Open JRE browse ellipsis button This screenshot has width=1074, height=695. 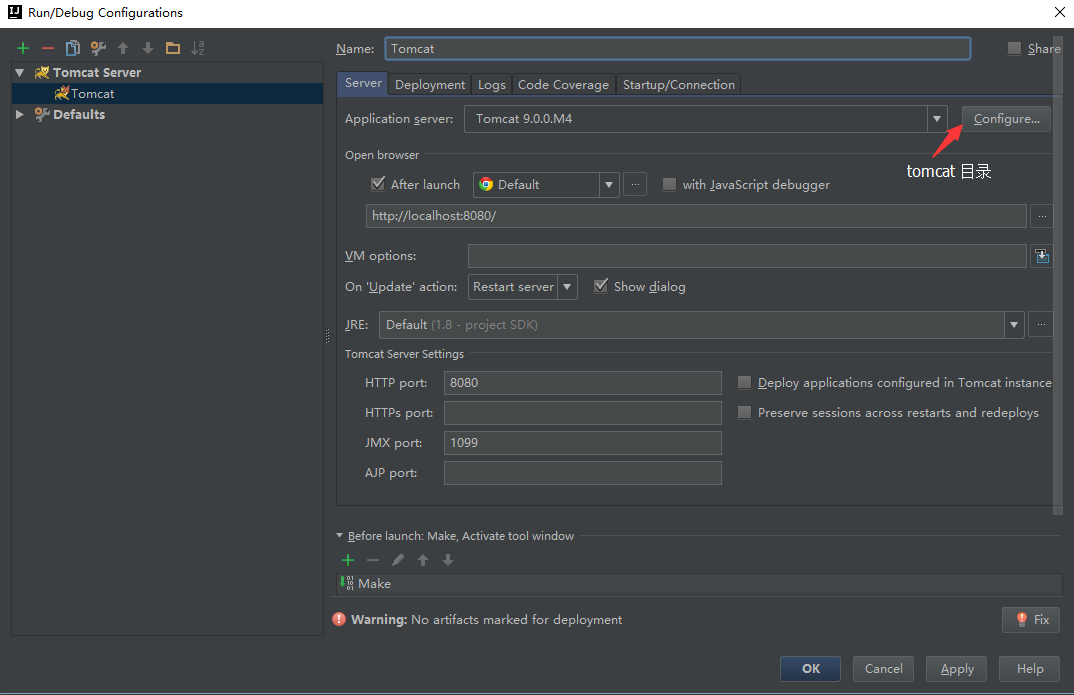1041,325
